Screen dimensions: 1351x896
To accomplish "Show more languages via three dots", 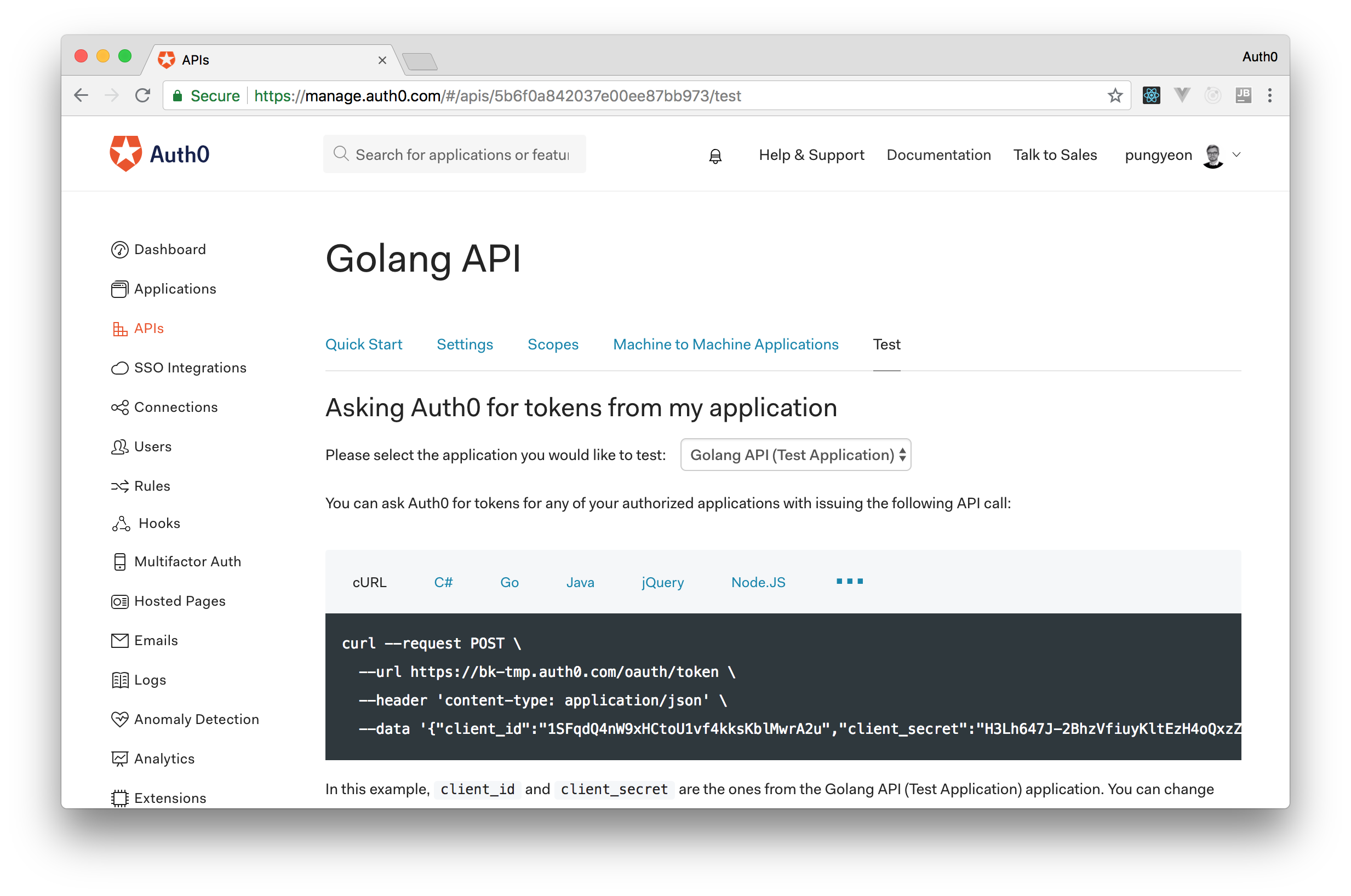I will tap(849, 582).
